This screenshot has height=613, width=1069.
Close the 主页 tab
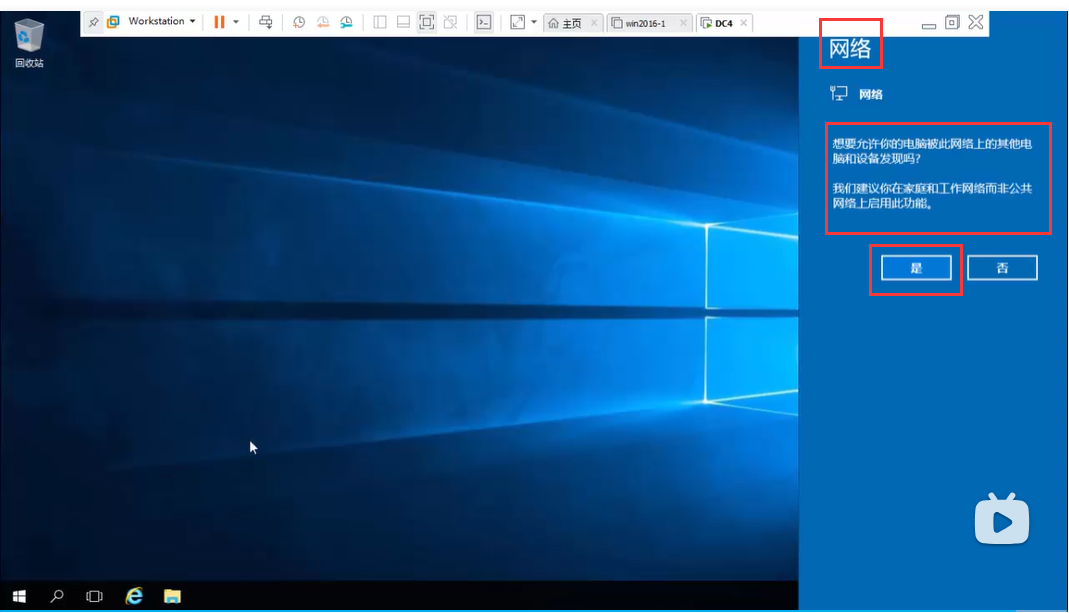(x=594, y=23)
